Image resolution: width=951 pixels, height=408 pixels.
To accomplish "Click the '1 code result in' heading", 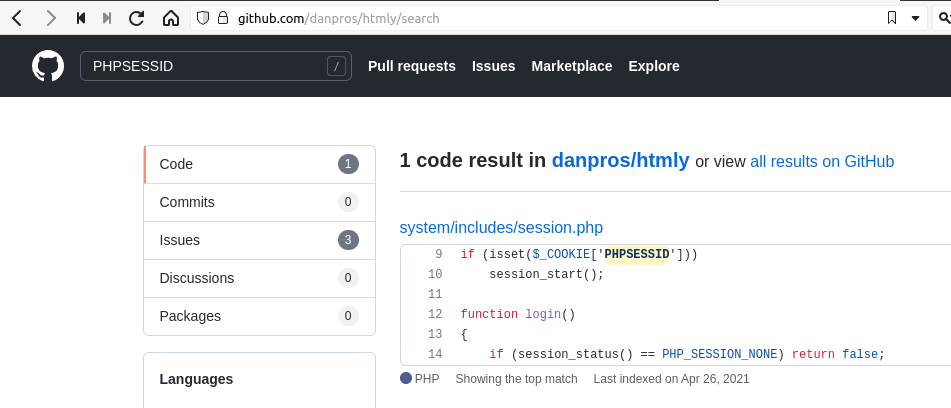I will tap(473, 161).
